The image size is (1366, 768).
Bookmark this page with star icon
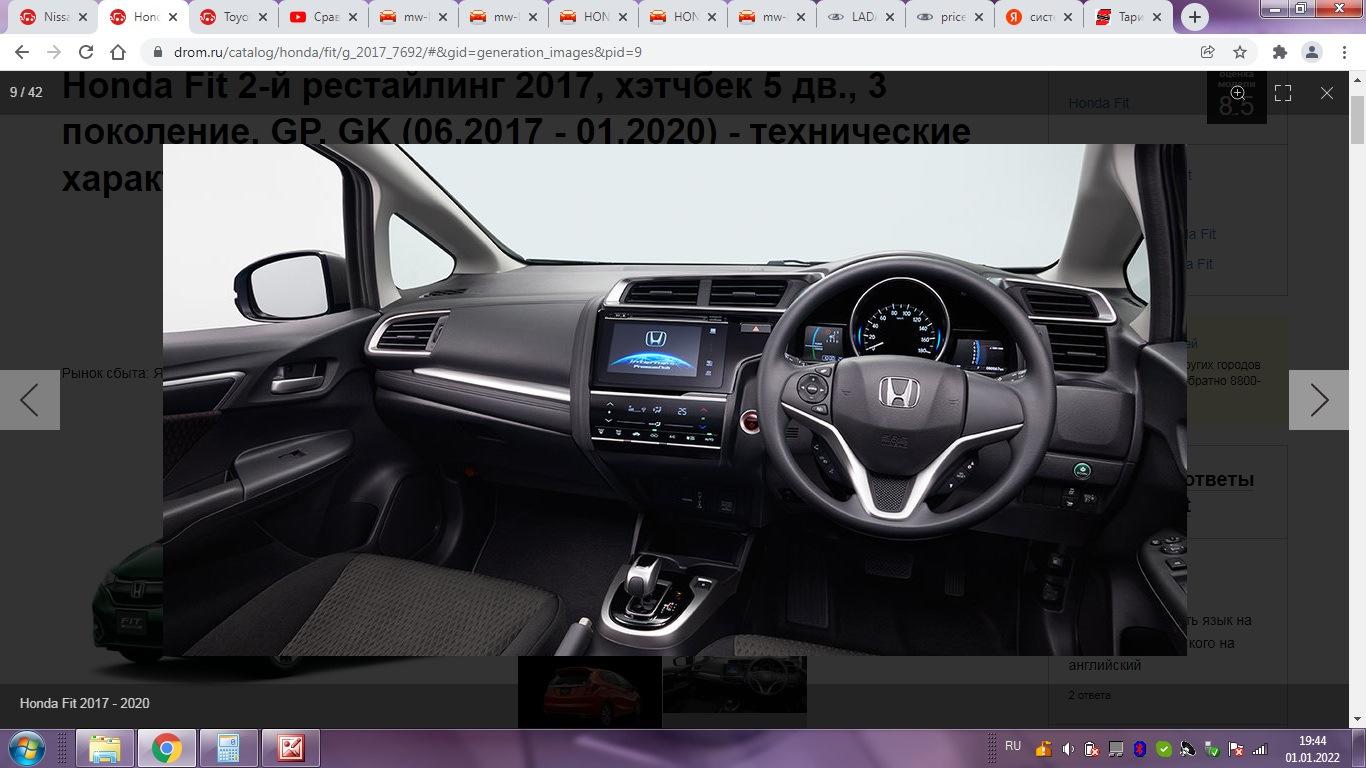coord(1240,52)
